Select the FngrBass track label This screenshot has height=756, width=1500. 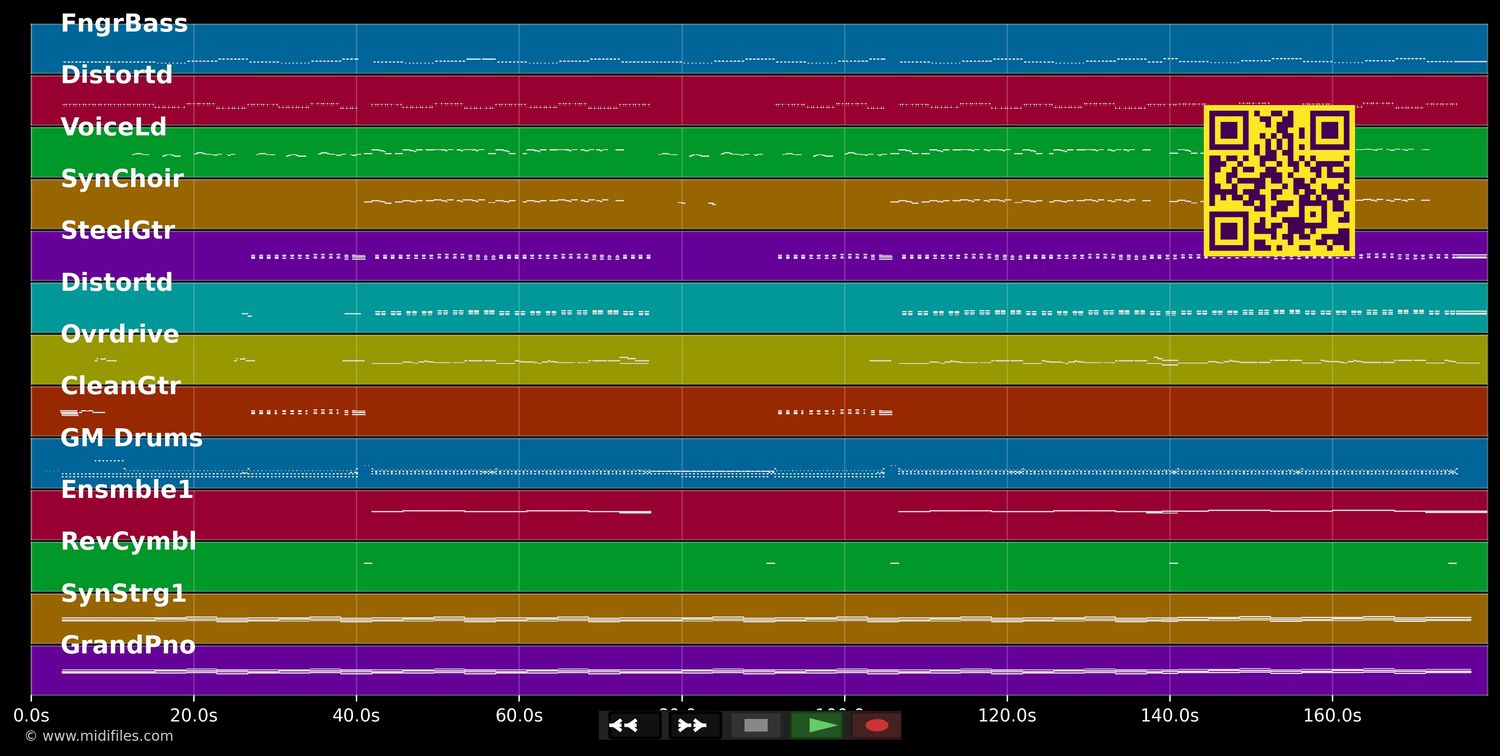pyautogui.click(x=124, y=24)
